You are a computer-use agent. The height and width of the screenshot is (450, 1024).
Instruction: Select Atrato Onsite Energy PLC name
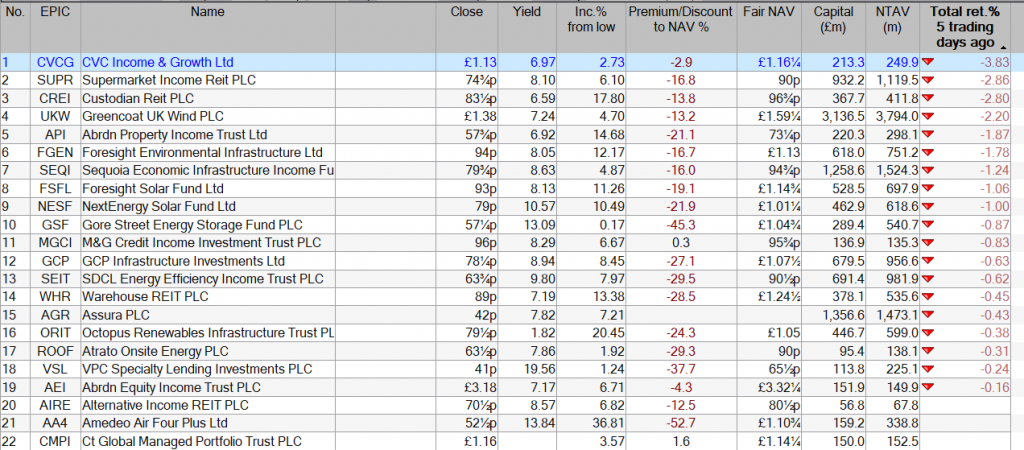[155, 351]
